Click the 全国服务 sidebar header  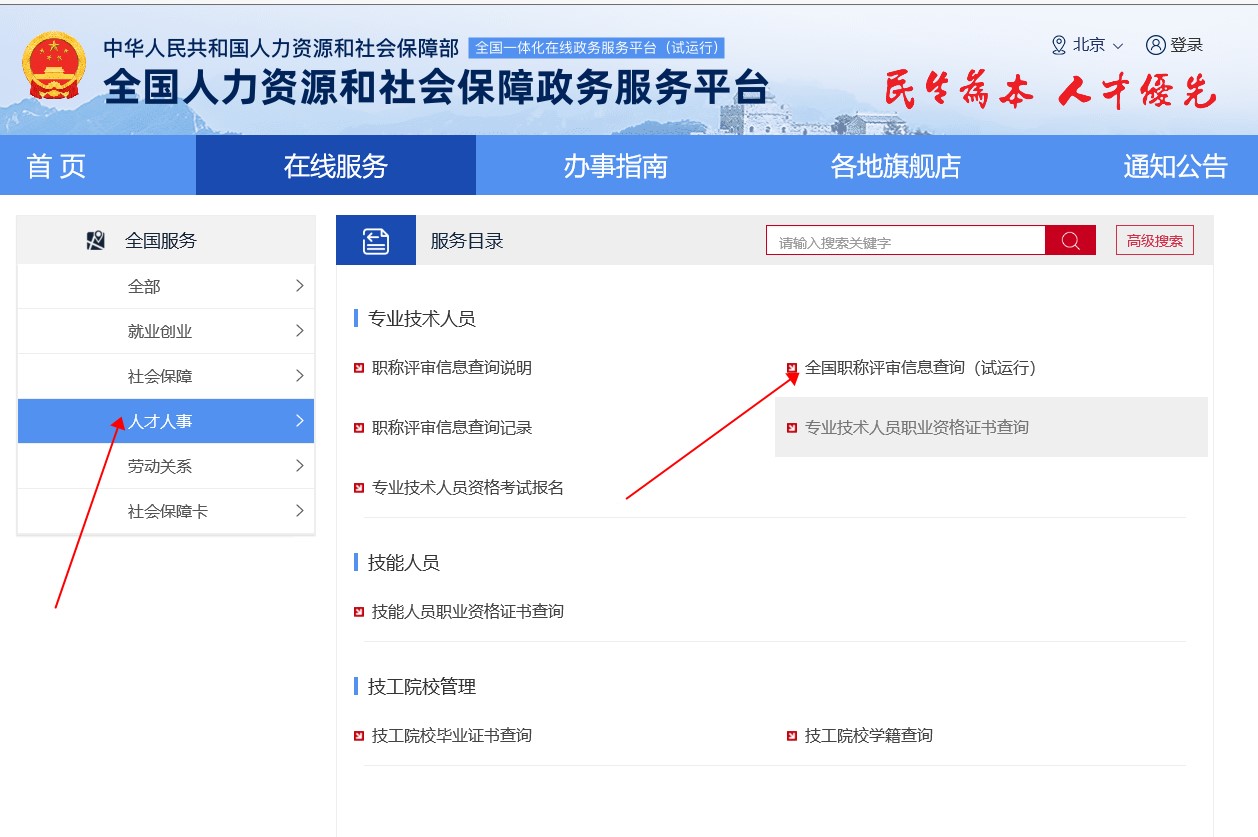tap(166, 240)
